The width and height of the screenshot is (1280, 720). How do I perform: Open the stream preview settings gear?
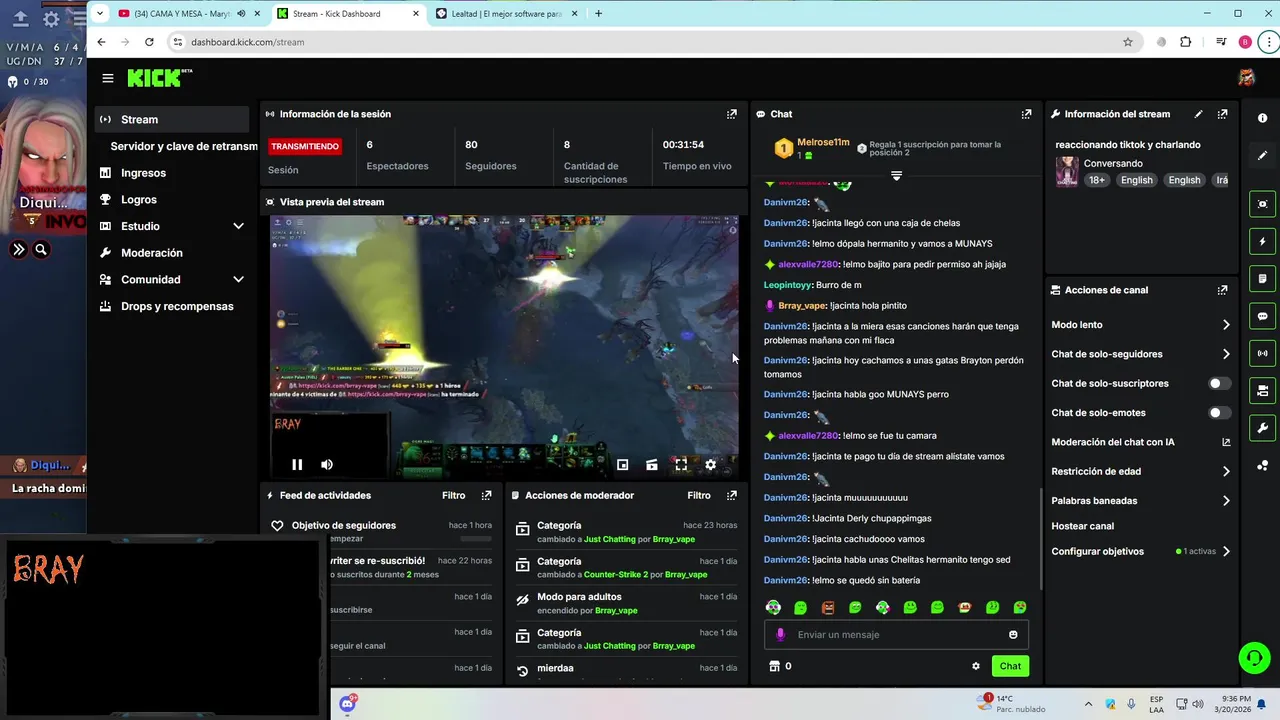(x=711, y=464)
